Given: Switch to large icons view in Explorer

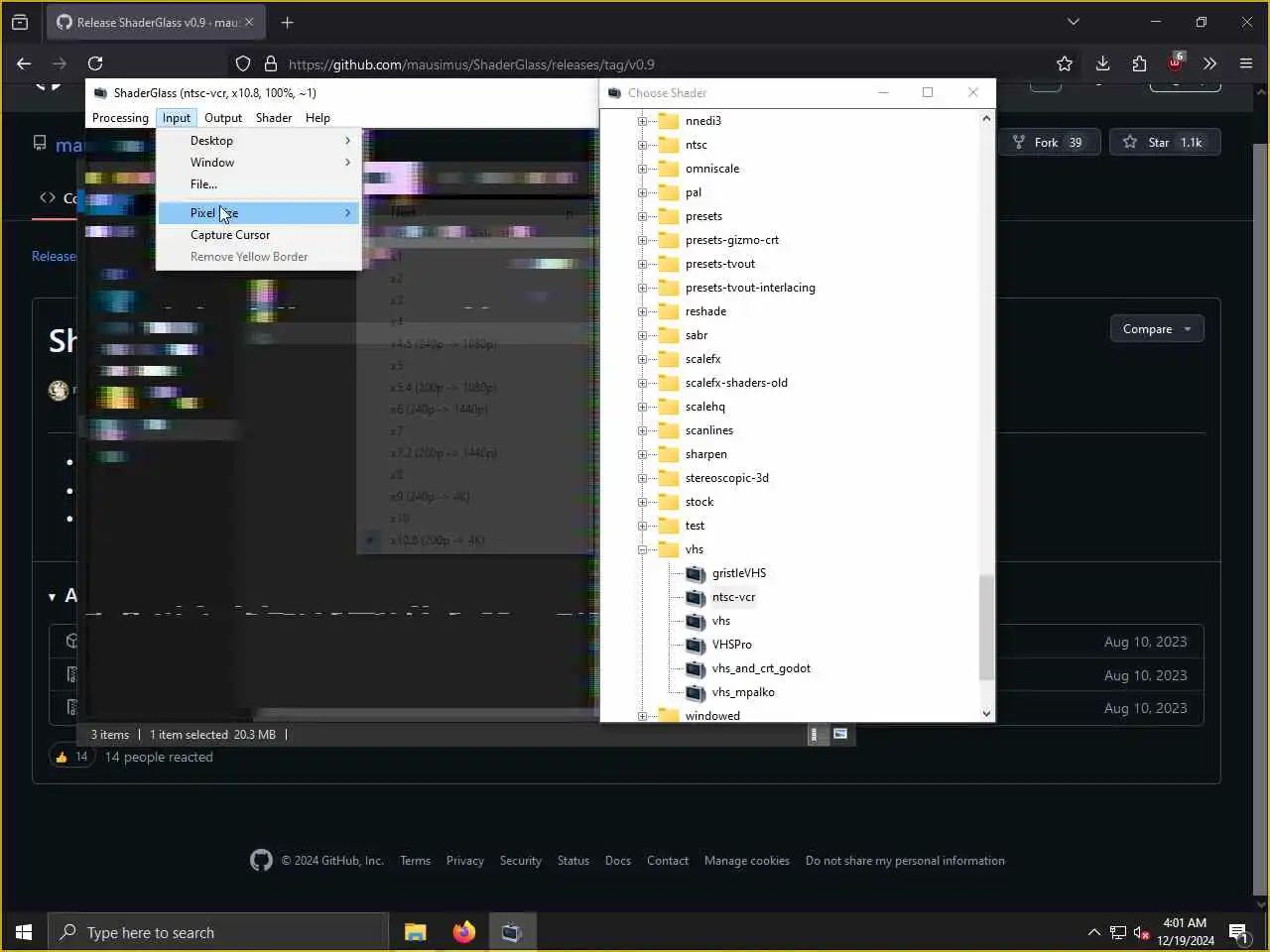Looking at the screenshot, I should 840,735.
